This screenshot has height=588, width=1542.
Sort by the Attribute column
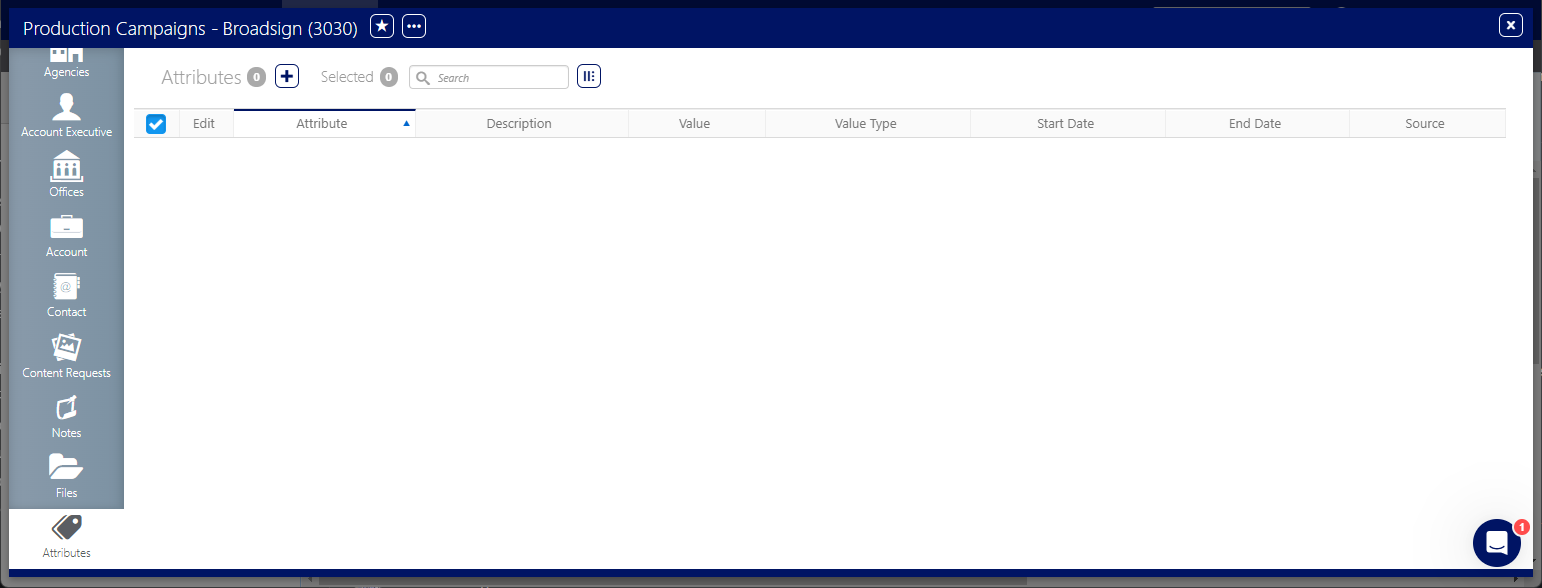pyautogui.click(x=324, y=124)
